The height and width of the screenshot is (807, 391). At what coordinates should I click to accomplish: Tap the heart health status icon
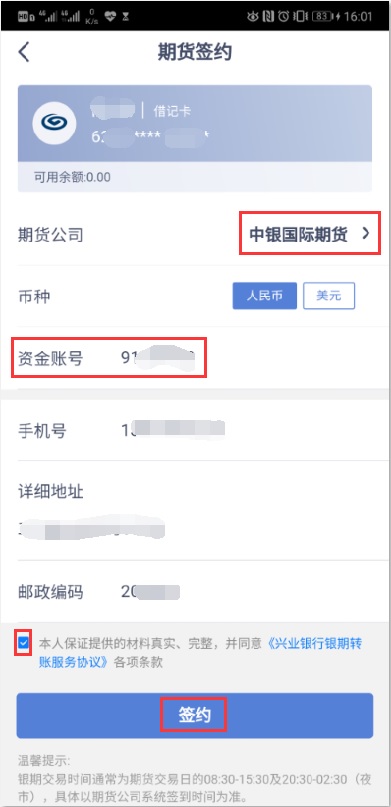(110, 16)
